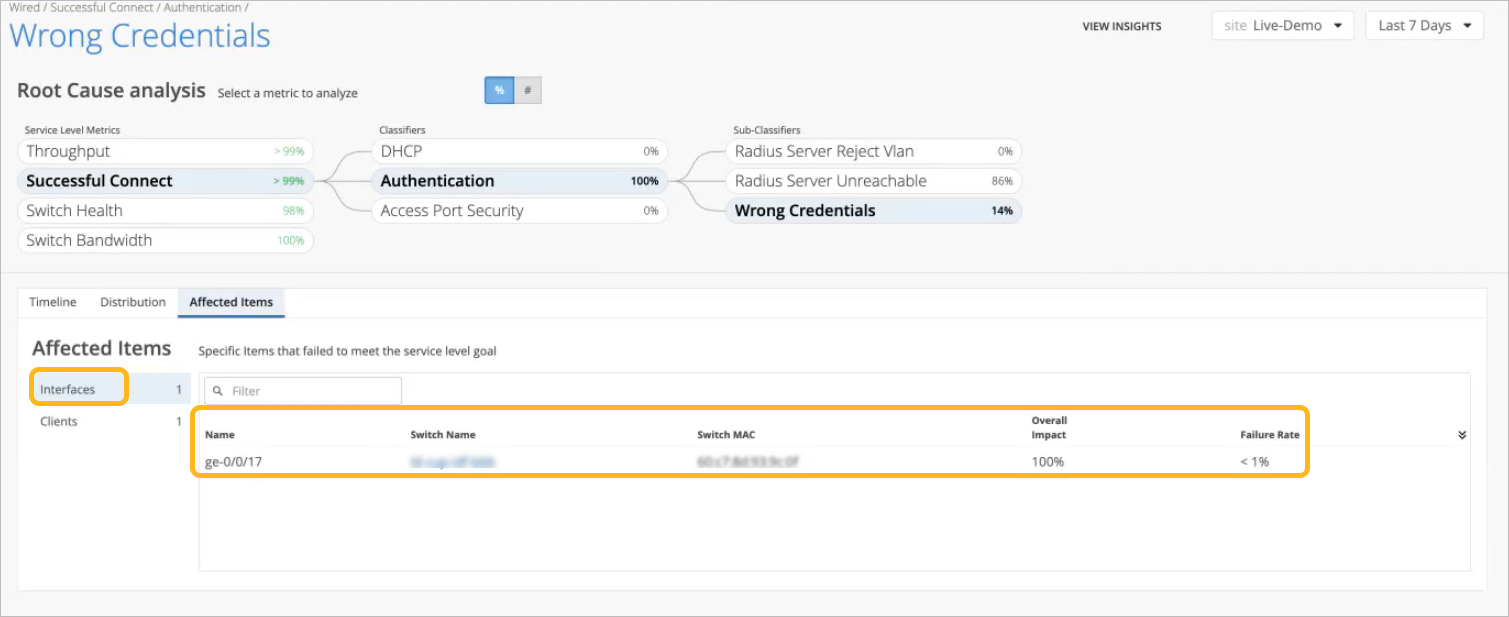Screen dimensions: 1509x617
Task: Select the DHCP classifier
Action: 518,152
